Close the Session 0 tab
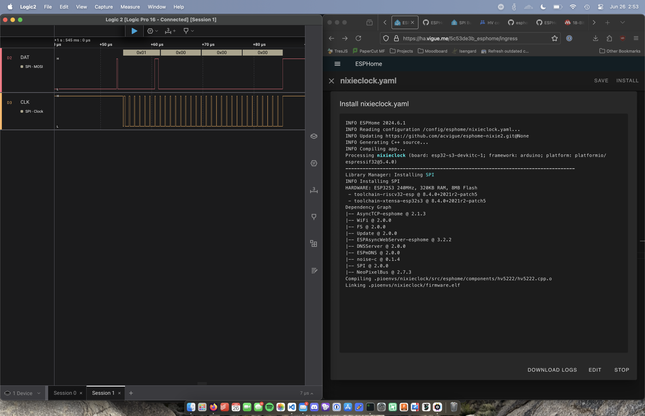645x416 pixels. (x=81, y=393)
